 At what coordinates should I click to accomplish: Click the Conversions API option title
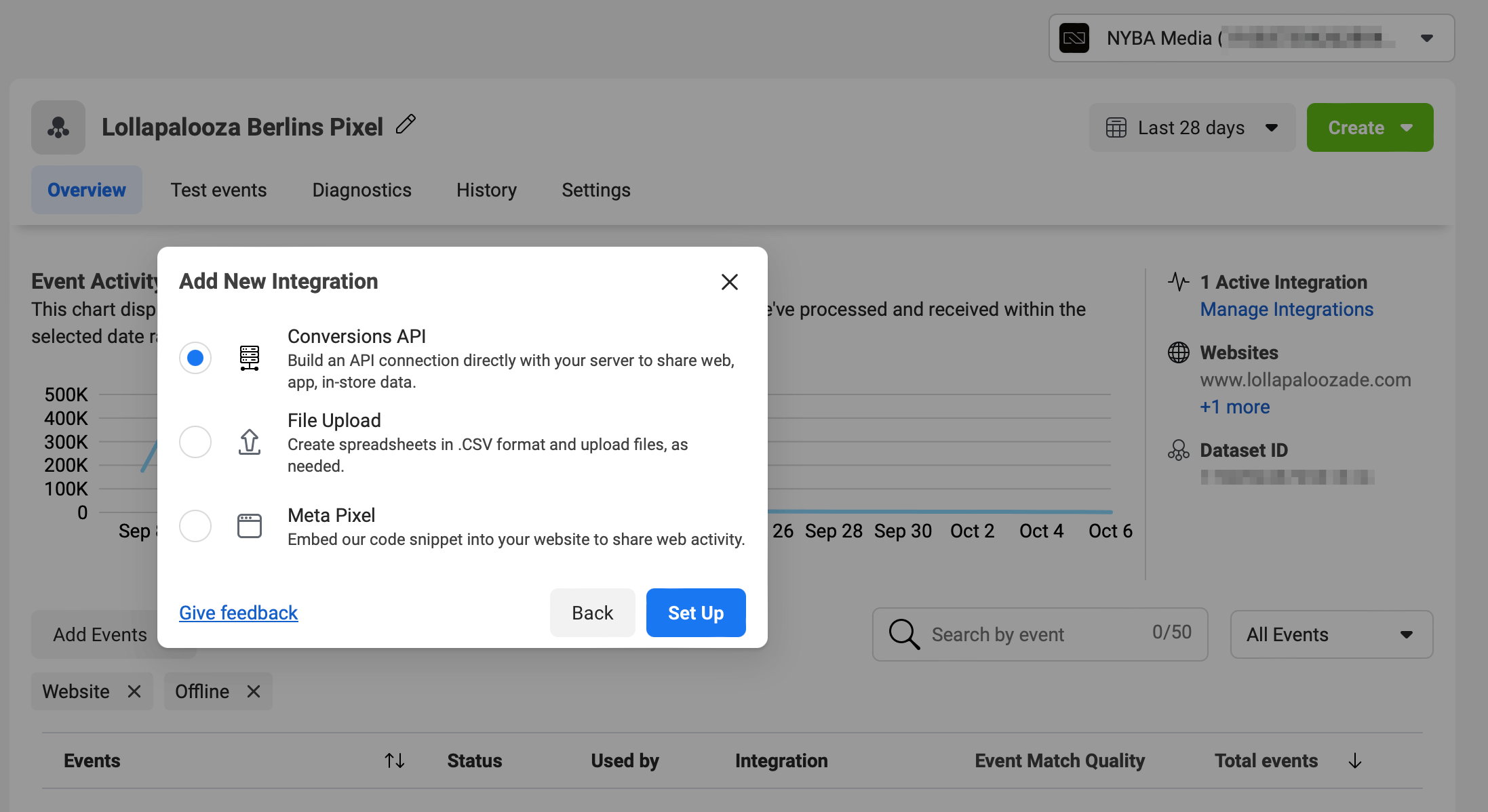(357, 336)
